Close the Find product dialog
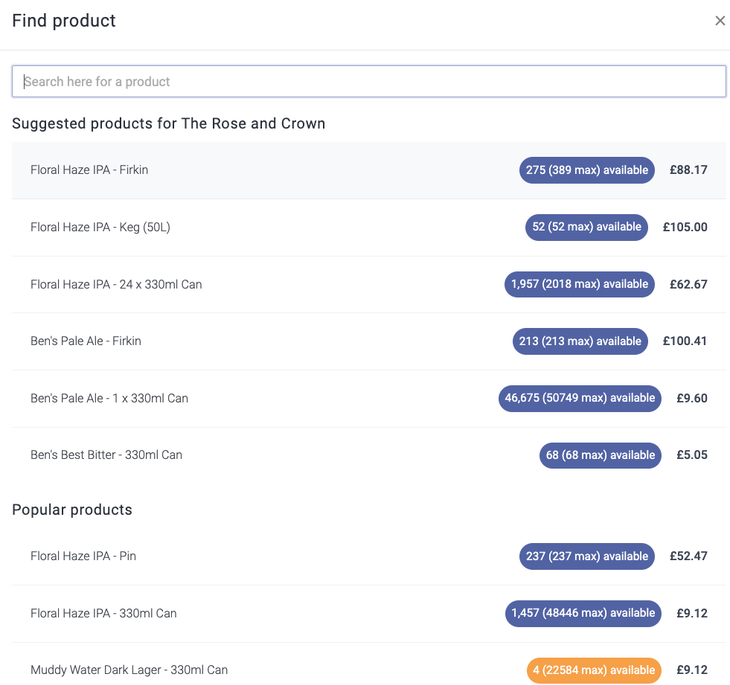This screenshot has width=730, height=685. (719, 21)
